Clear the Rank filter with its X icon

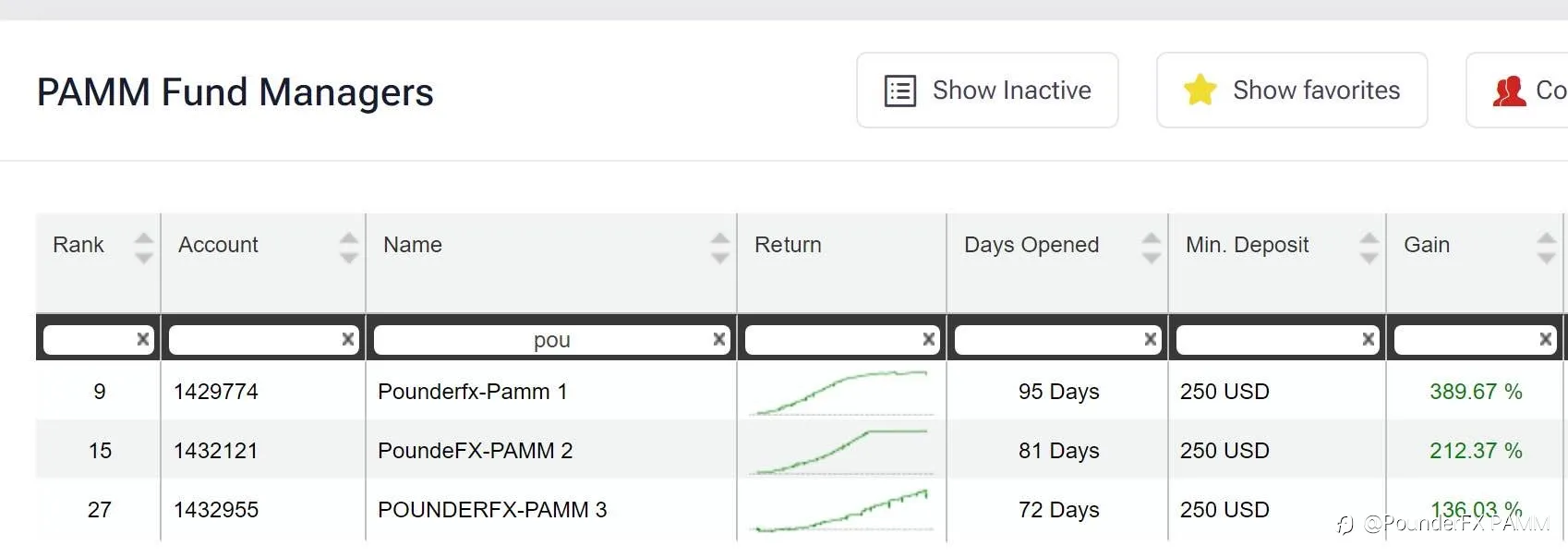[x=143, y=339]
